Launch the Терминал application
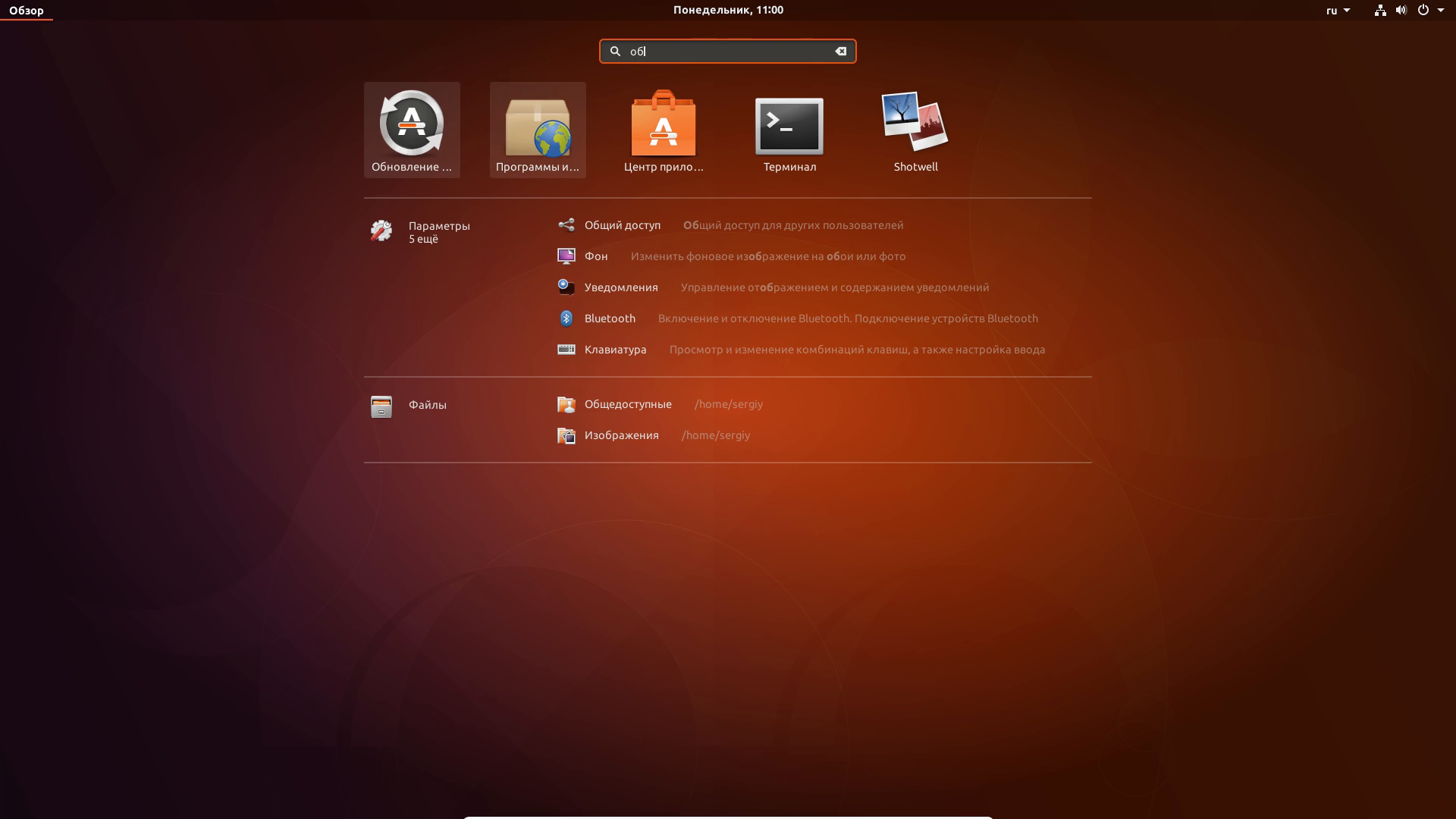The image size is (1456, 819). tap(789, 130)
